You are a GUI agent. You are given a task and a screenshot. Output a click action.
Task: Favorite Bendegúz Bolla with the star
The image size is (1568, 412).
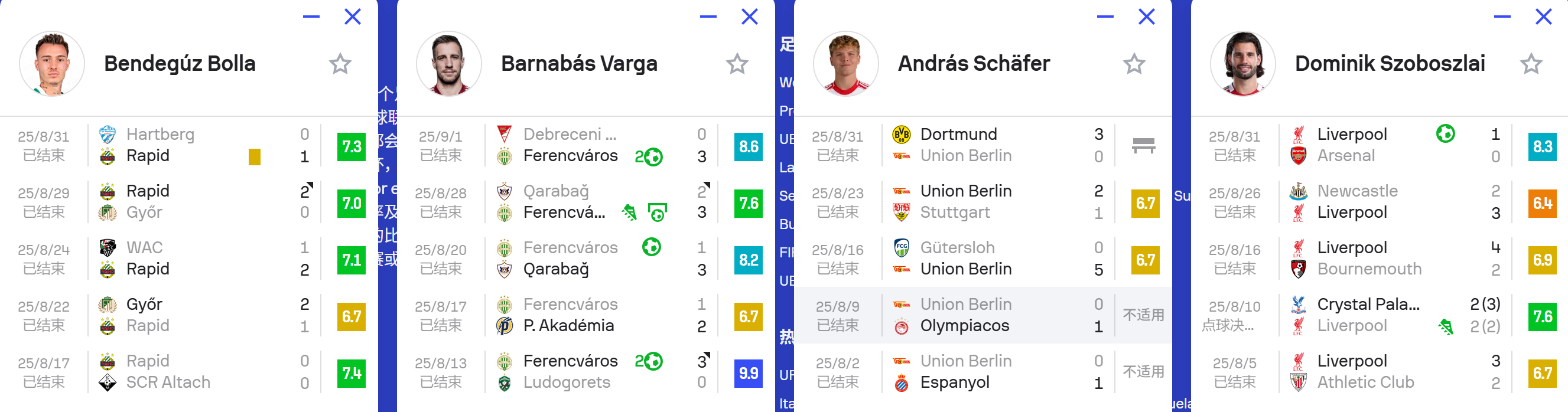tap(340, 64)
